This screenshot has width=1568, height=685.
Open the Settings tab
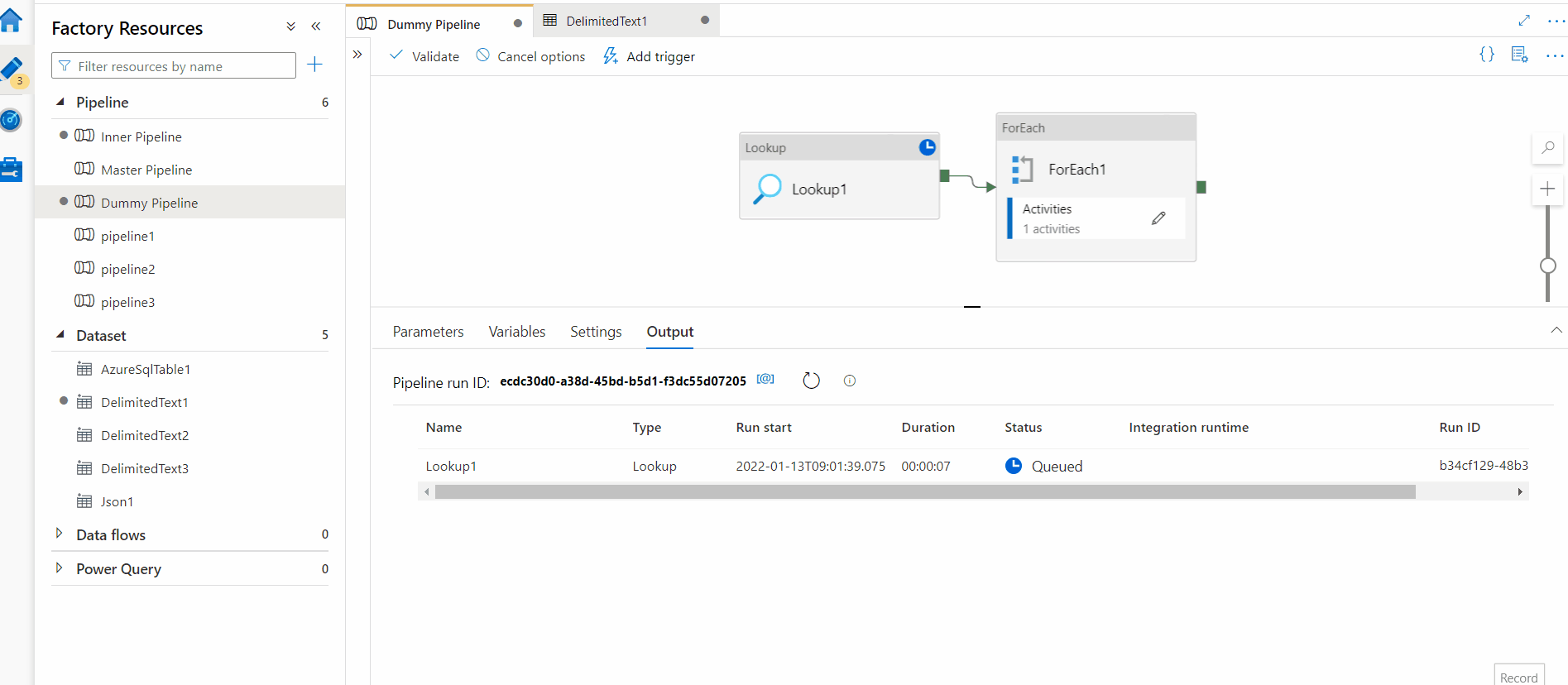click(596, 332)
